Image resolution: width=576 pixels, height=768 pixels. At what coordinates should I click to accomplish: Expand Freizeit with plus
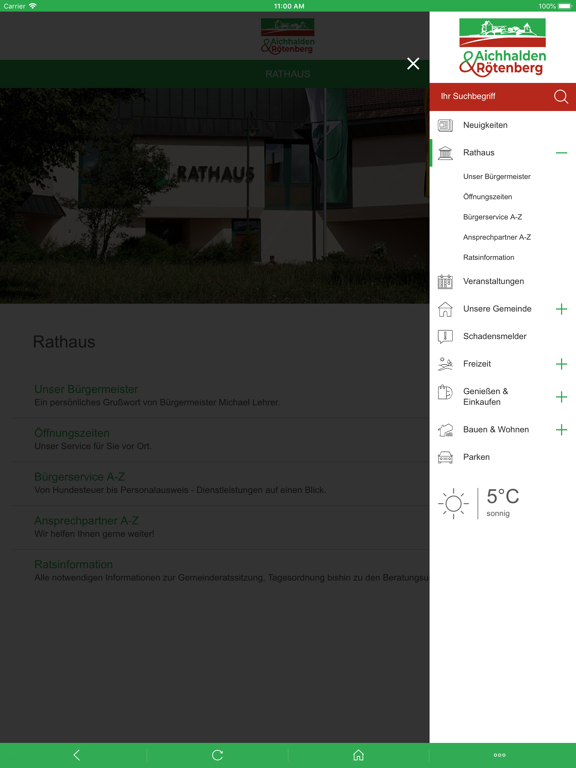(x=561, y=364)
